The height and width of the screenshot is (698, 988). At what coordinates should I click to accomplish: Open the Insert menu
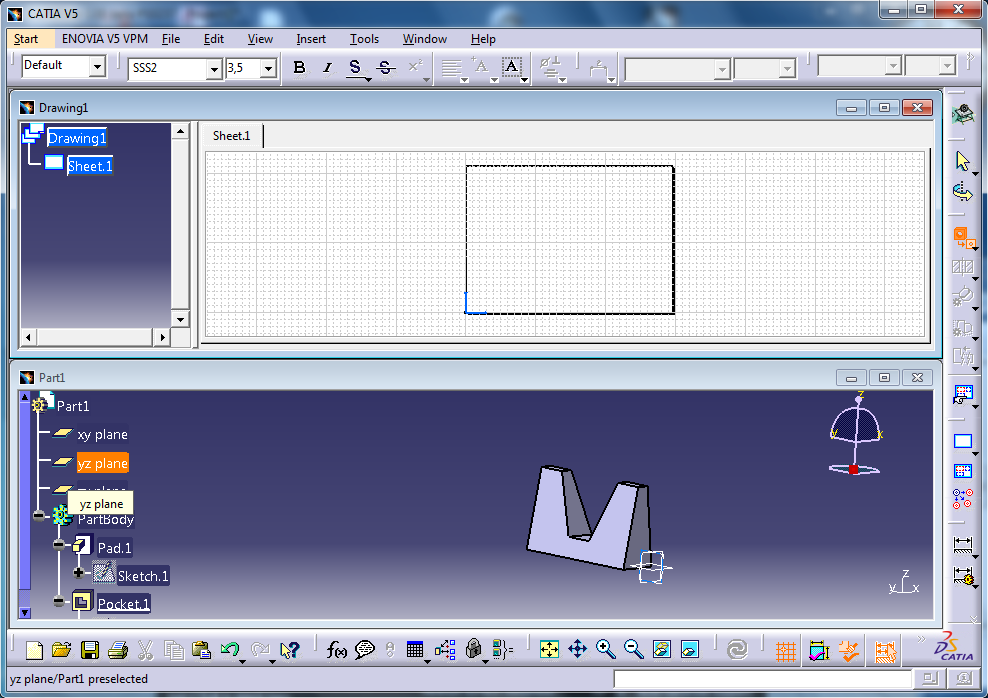[x=311, y=39]
